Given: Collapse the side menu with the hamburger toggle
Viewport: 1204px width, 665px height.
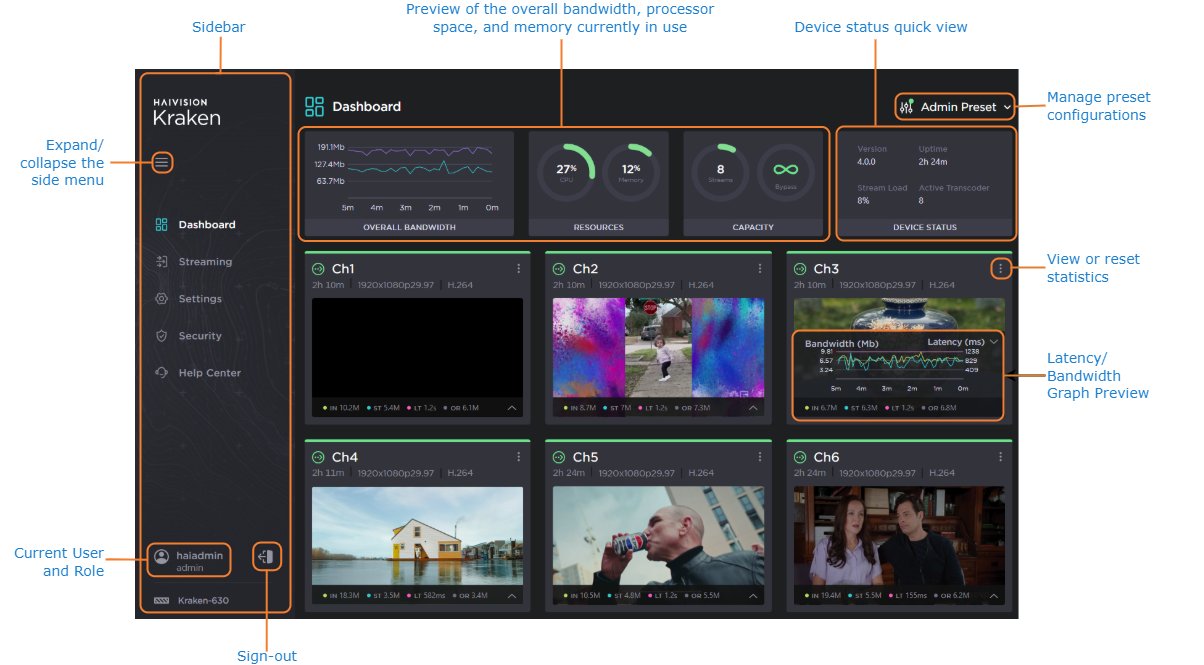Looking at the screenshot, I should (x=161, y=161).
